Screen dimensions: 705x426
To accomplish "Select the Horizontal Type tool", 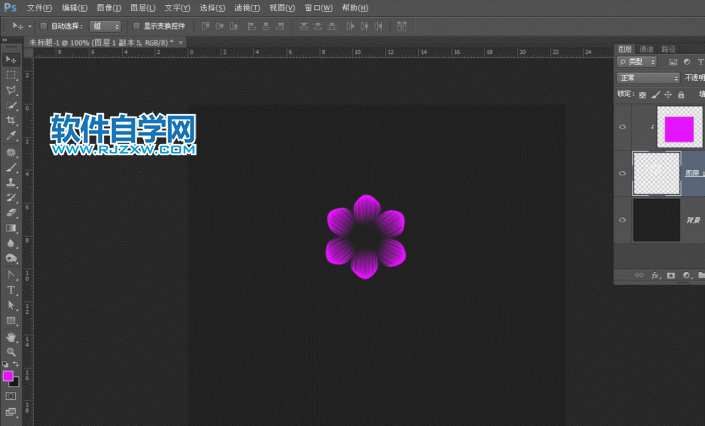I will click(x=11, y=290).
